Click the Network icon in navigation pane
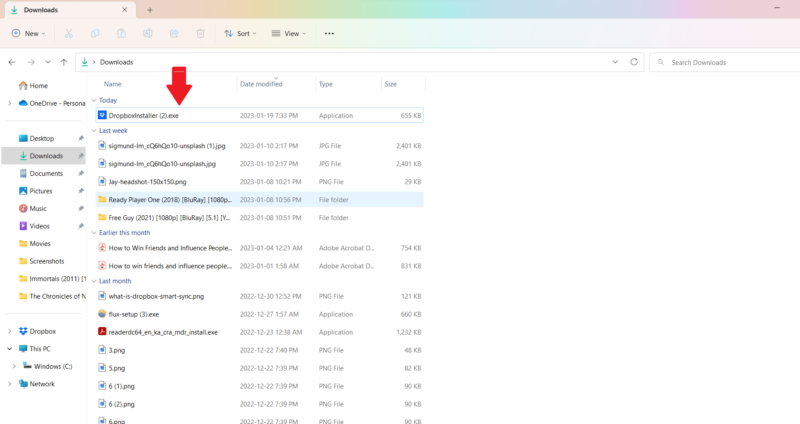The height and width of the screenshot is (424, 800). [x=23, y=384]
